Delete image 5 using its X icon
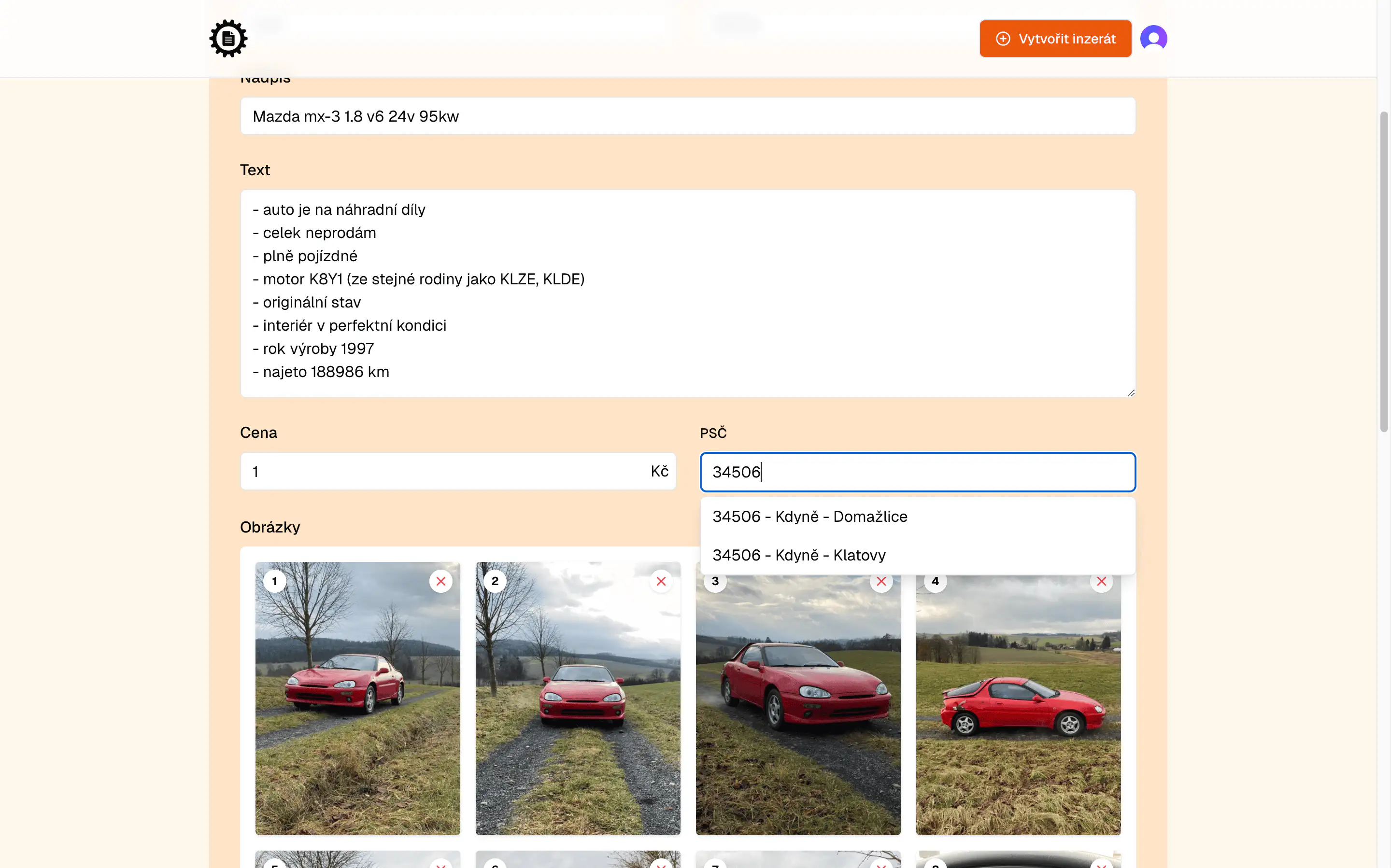This screenshot has width=1391, height=868. [x=441, y=865]
